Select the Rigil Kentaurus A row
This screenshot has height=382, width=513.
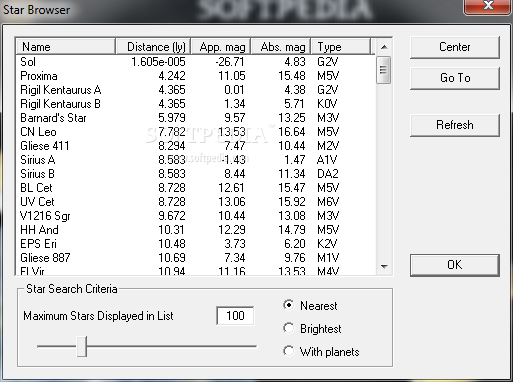pos(196,90)
